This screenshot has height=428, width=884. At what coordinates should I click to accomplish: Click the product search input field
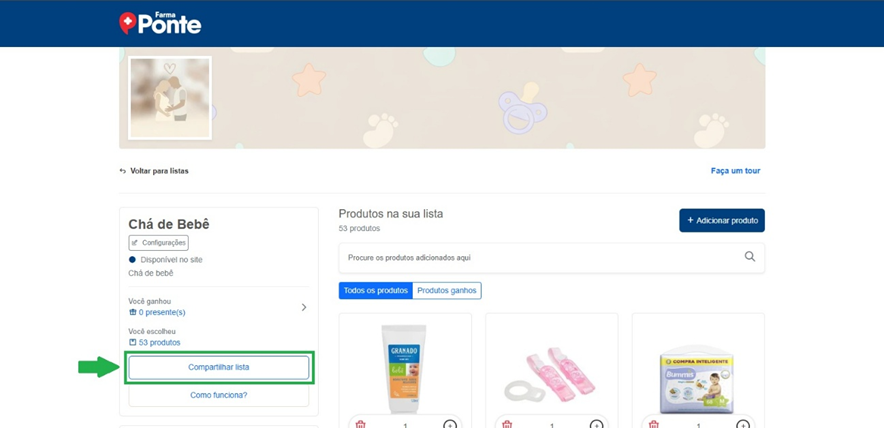[x=540, y=257]
